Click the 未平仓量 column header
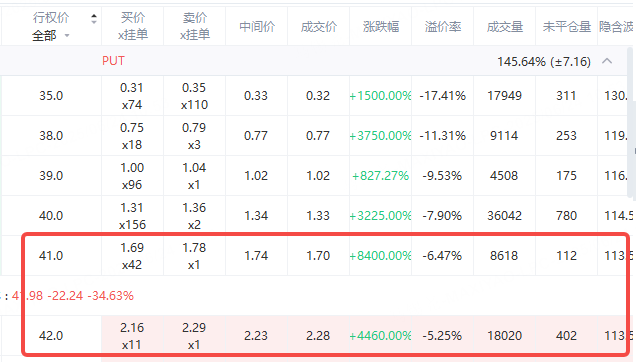636x362 pixels. point(567,27)
